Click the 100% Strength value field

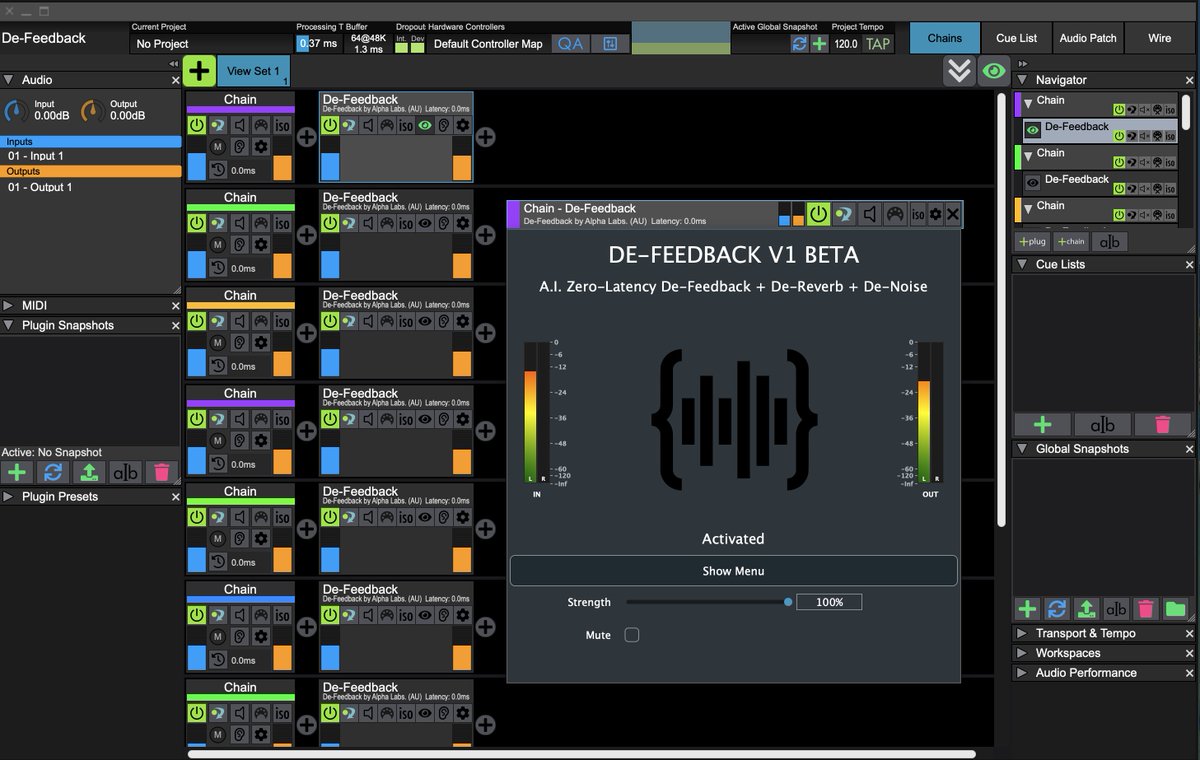pyautogui.click(x=829, y=602)
